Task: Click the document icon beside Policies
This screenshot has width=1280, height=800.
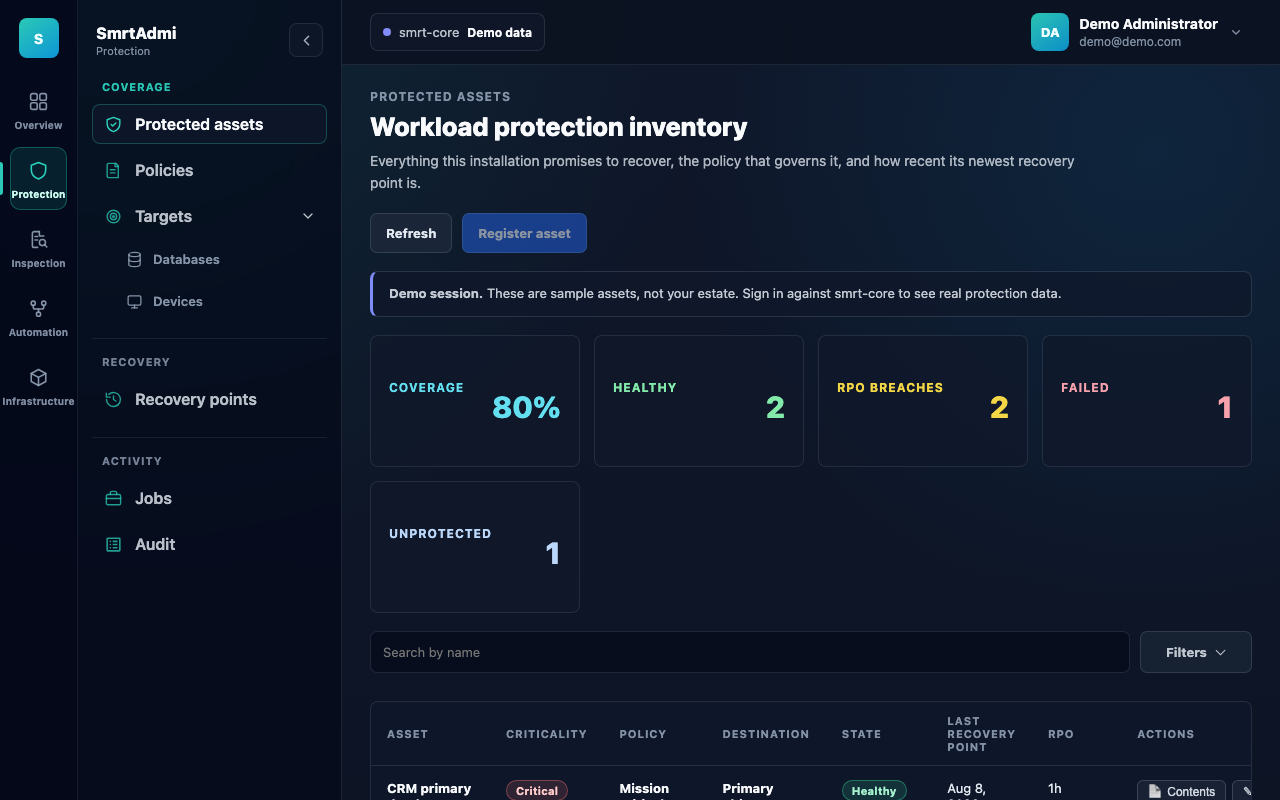Action: (114, 170)
